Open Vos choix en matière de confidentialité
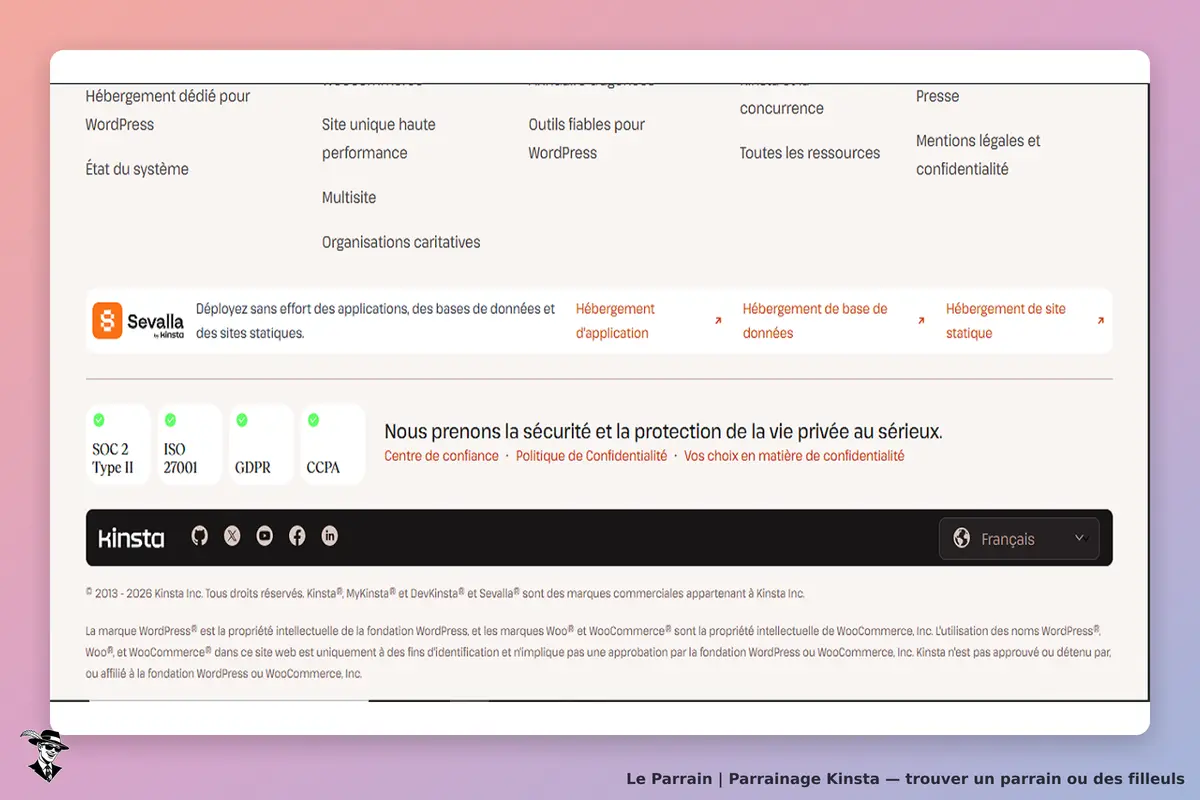Viewport: 1200px width, 800px height. pos(794,456)
